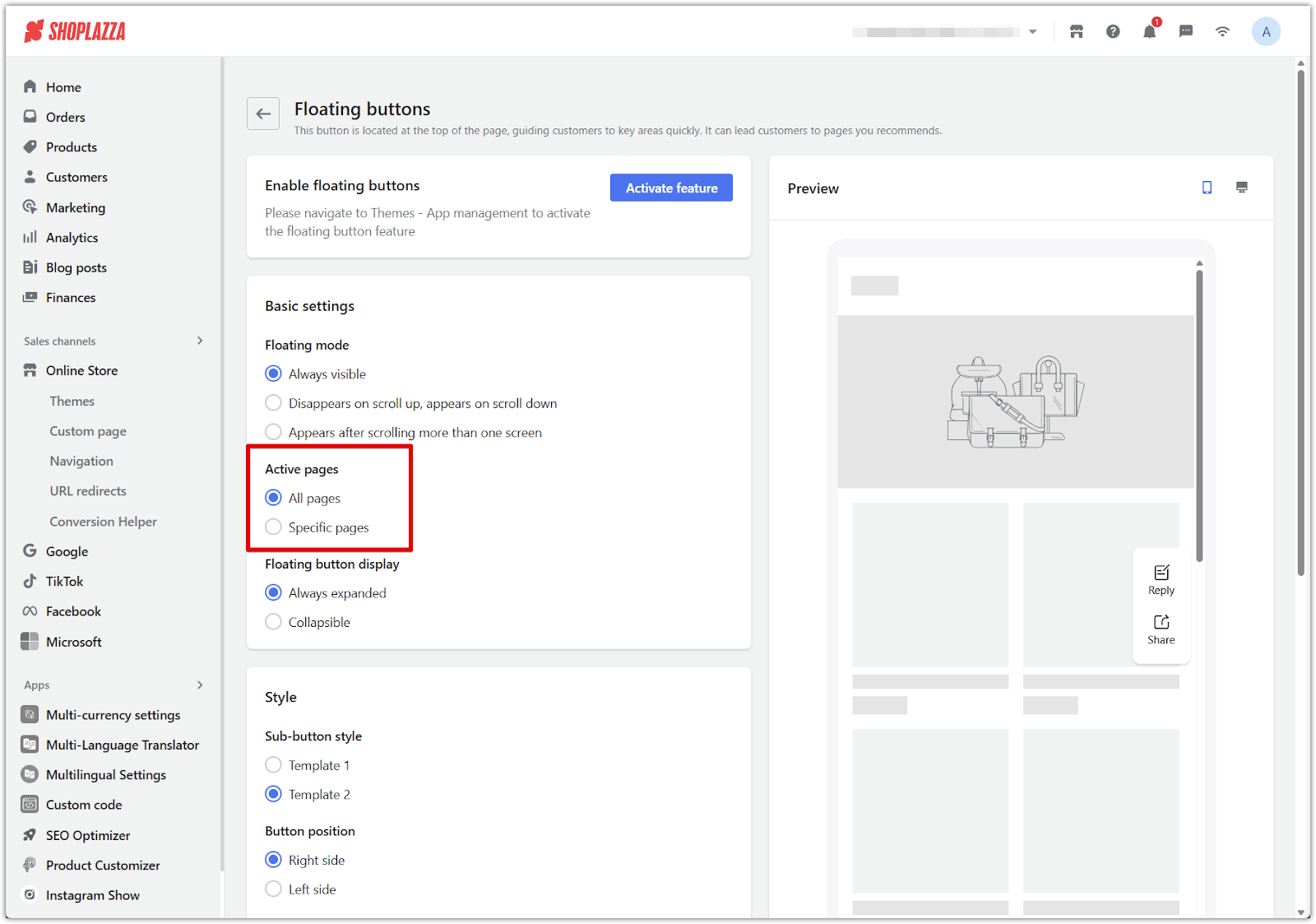Open the chat messages icon
1316x924 pixels.
click(1186, 31)
